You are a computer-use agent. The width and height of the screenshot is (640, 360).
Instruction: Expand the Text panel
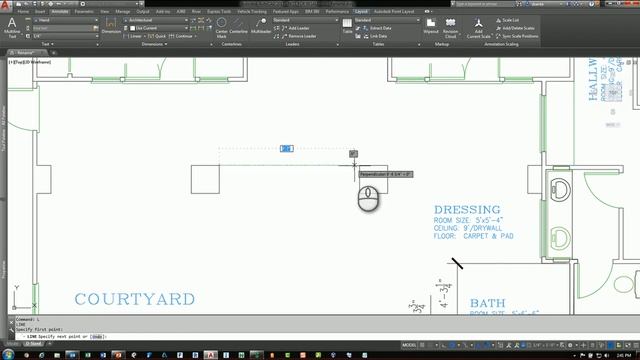[x=48, y=44]
